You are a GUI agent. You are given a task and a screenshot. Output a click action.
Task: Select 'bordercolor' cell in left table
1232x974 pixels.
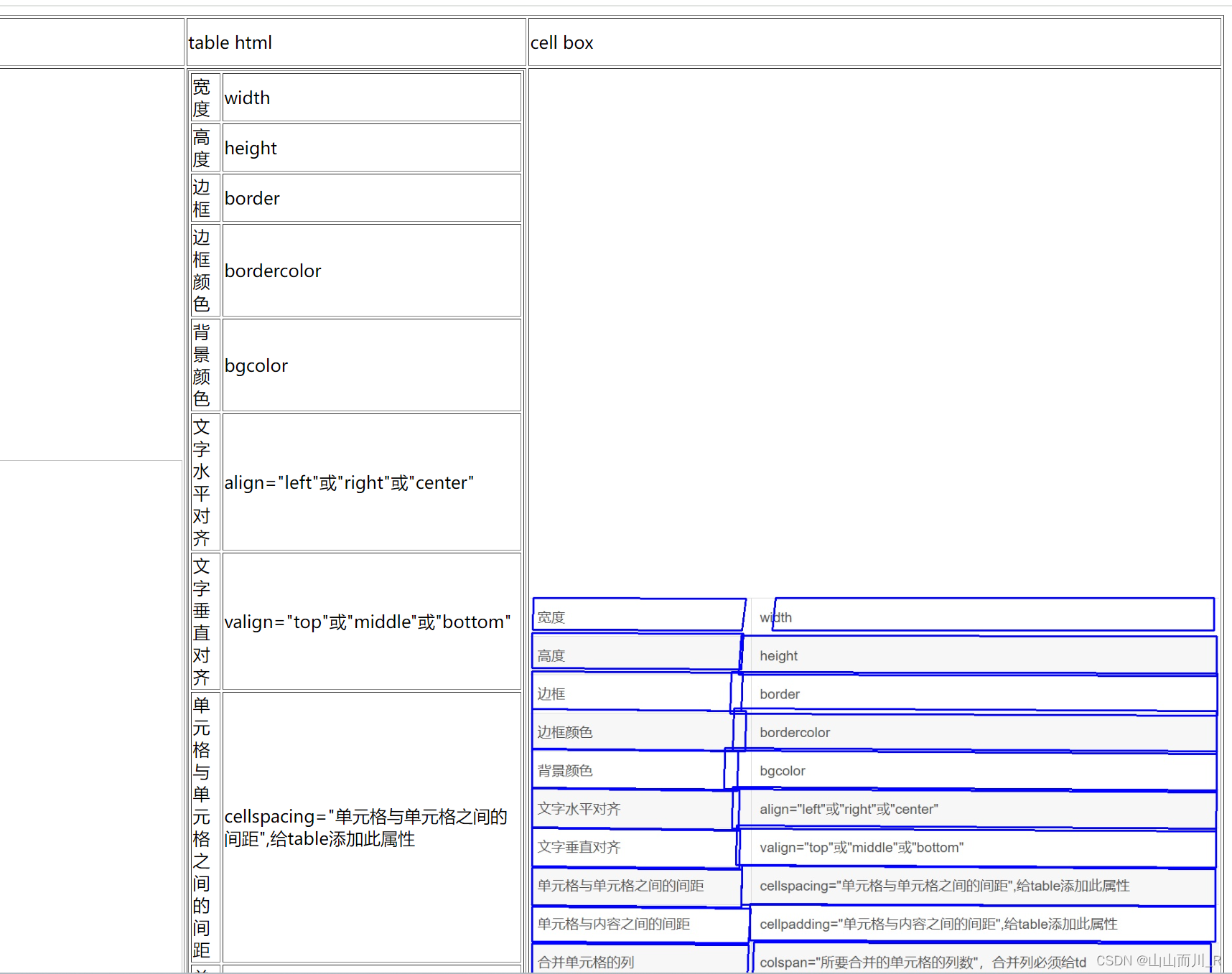point(372,271)
